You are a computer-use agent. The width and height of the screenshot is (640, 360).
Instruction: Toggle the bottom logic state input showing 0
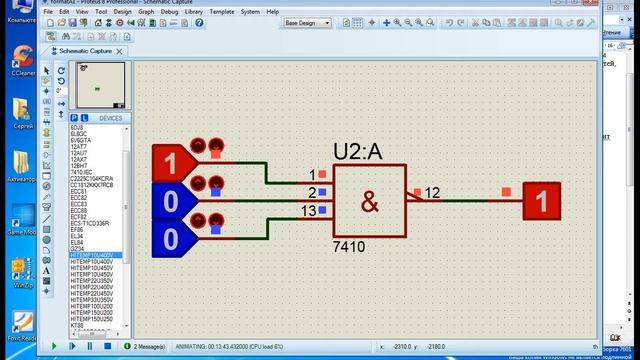coord(171,239)
